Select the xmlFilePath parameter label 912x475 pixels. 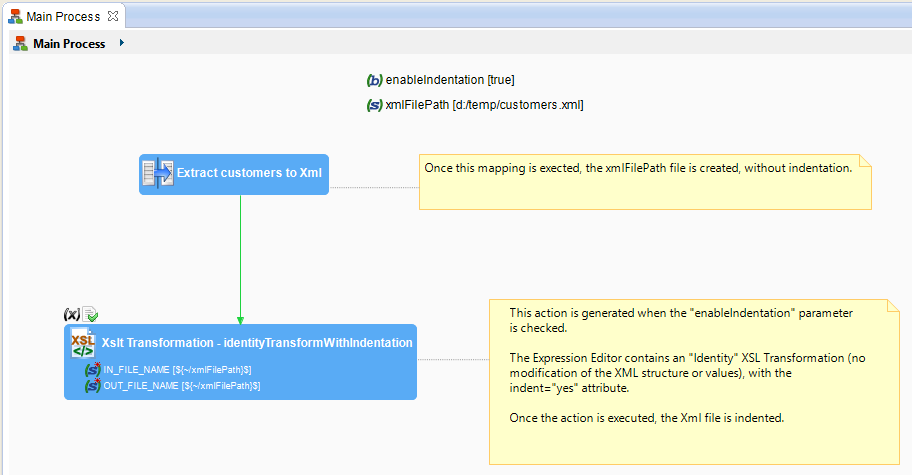[484, 105]
